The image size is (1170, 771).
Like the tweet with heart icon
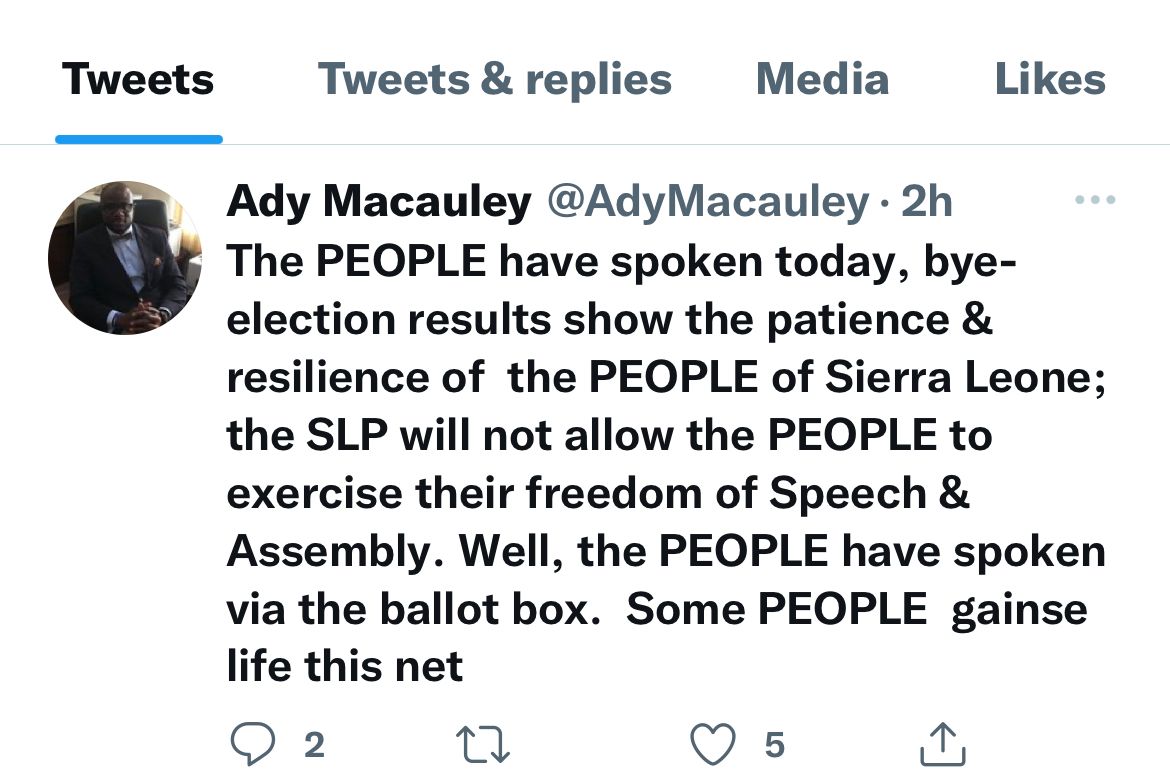[x=713, y=744]
